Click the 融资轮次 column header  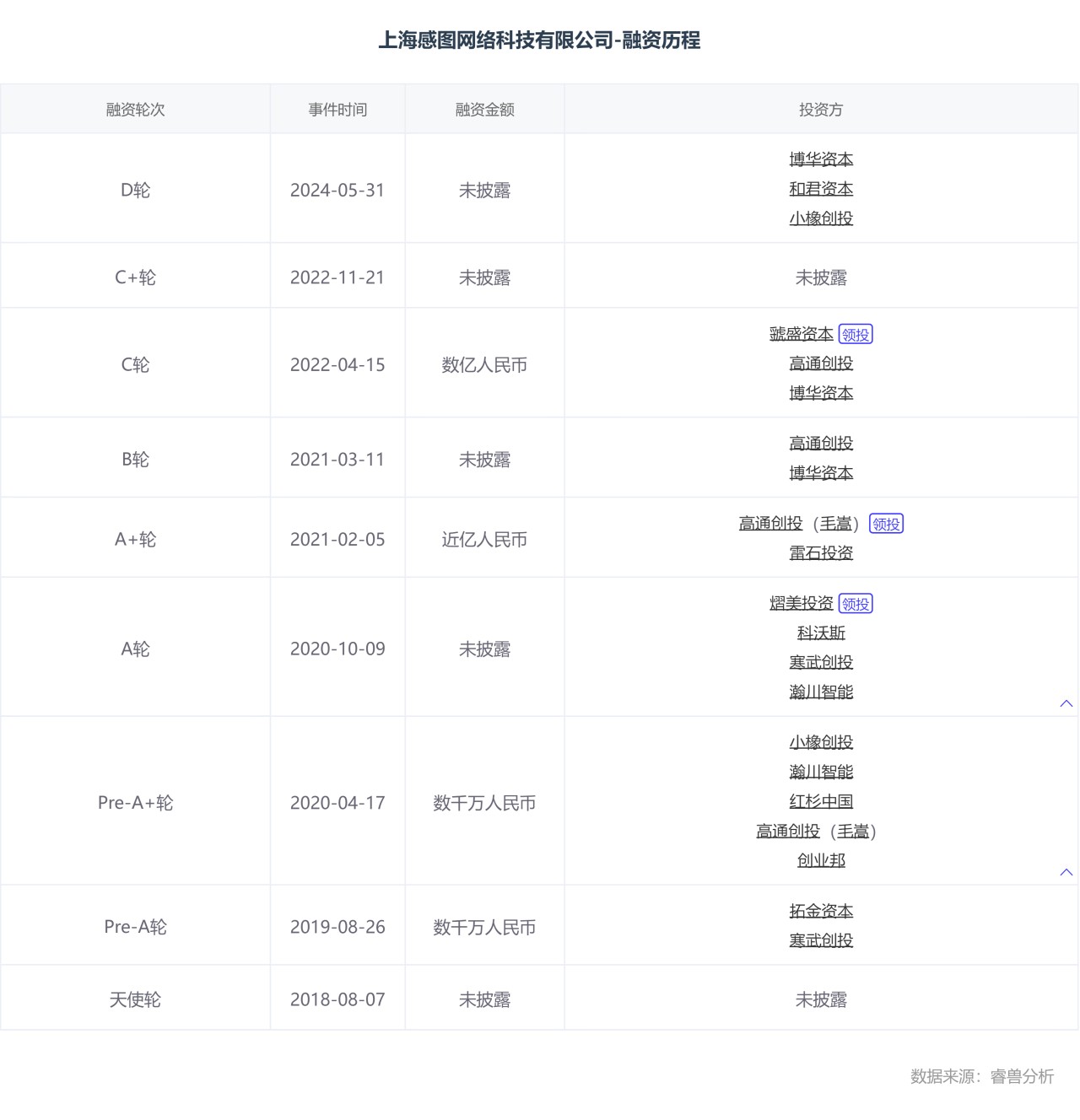tap(135, 110)
